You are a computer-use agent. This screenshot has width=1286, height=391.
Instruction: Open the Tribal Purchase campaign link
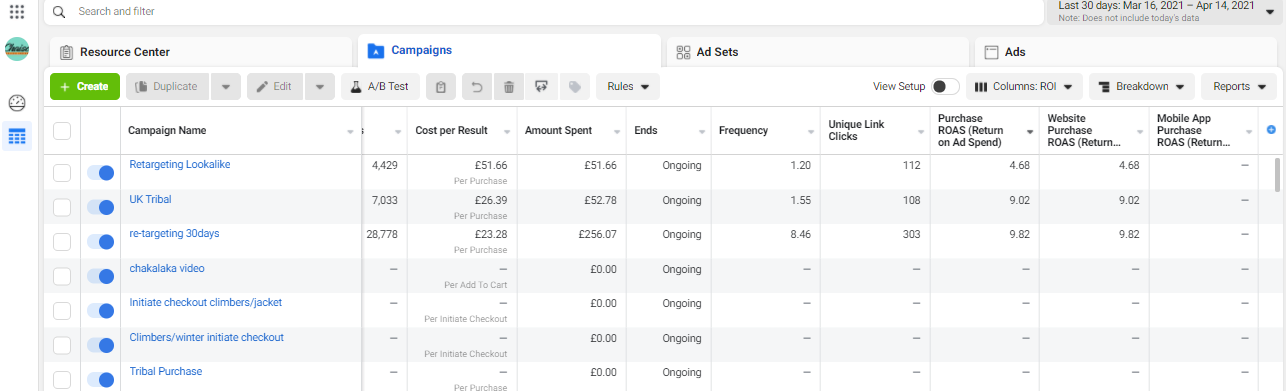[165, 371]
